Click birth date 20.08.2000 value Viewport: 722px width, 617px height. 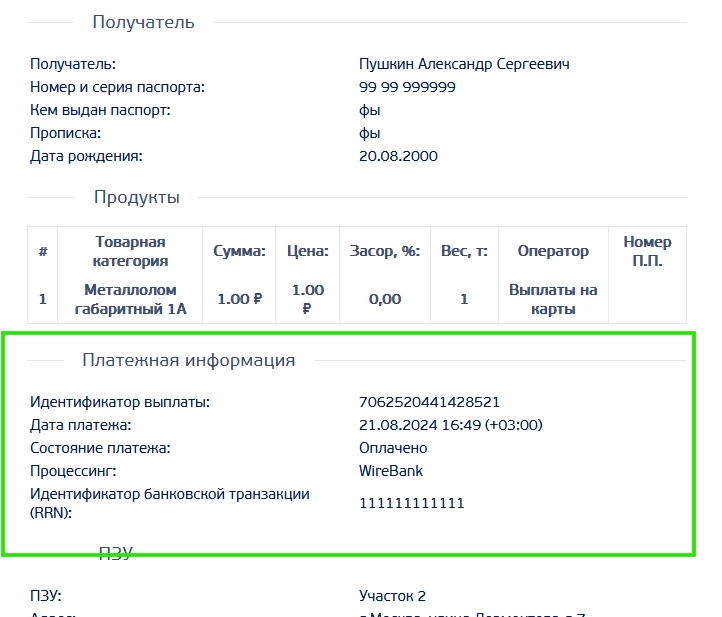coord(398,156)
